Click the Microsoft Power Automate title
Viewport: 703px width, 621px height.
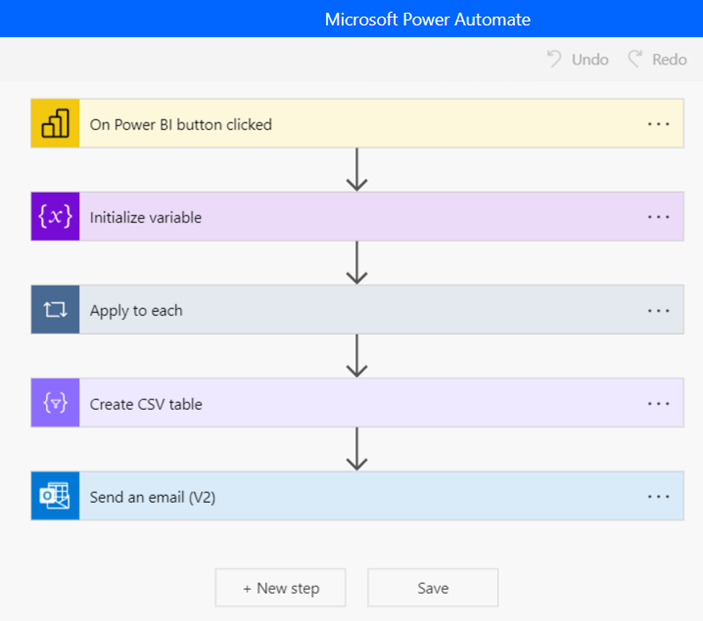[428, 19]
